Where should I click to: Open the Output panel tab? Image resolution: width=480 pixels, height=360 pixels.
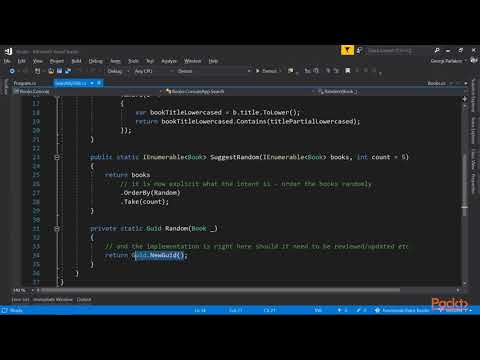[x=84, y=299]
